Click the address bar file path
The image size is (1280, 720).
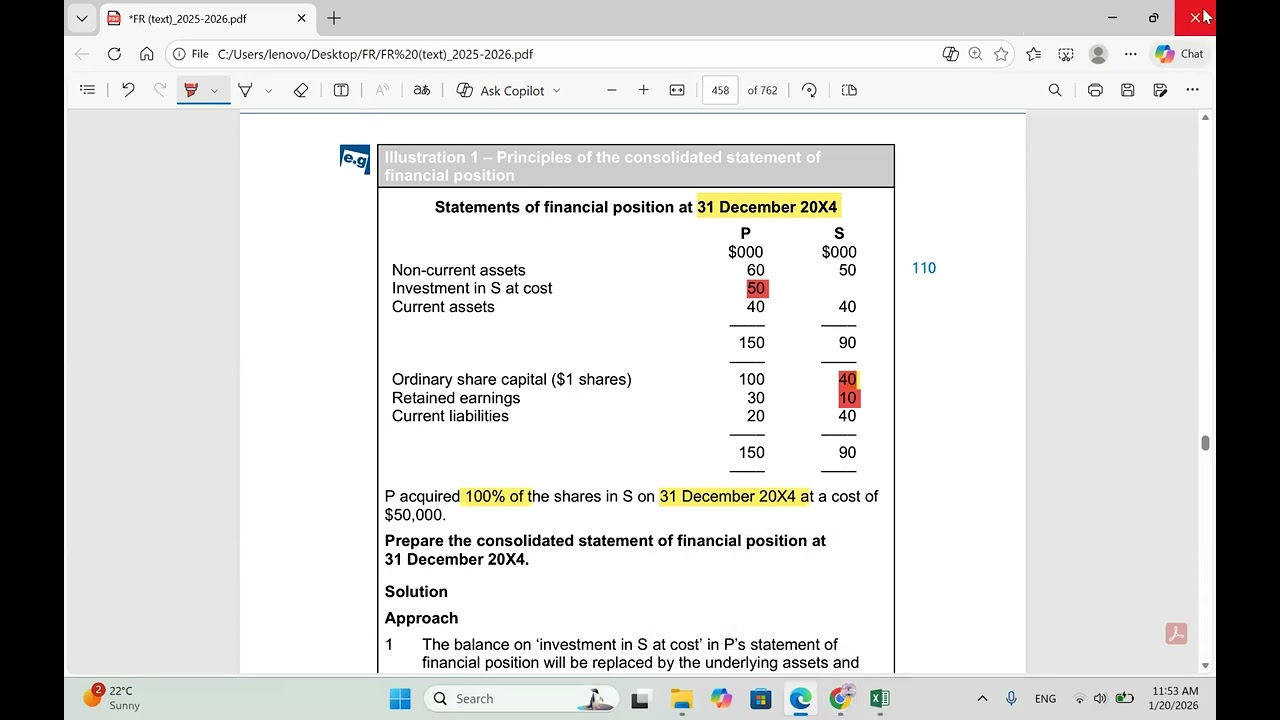coord(375,54)
